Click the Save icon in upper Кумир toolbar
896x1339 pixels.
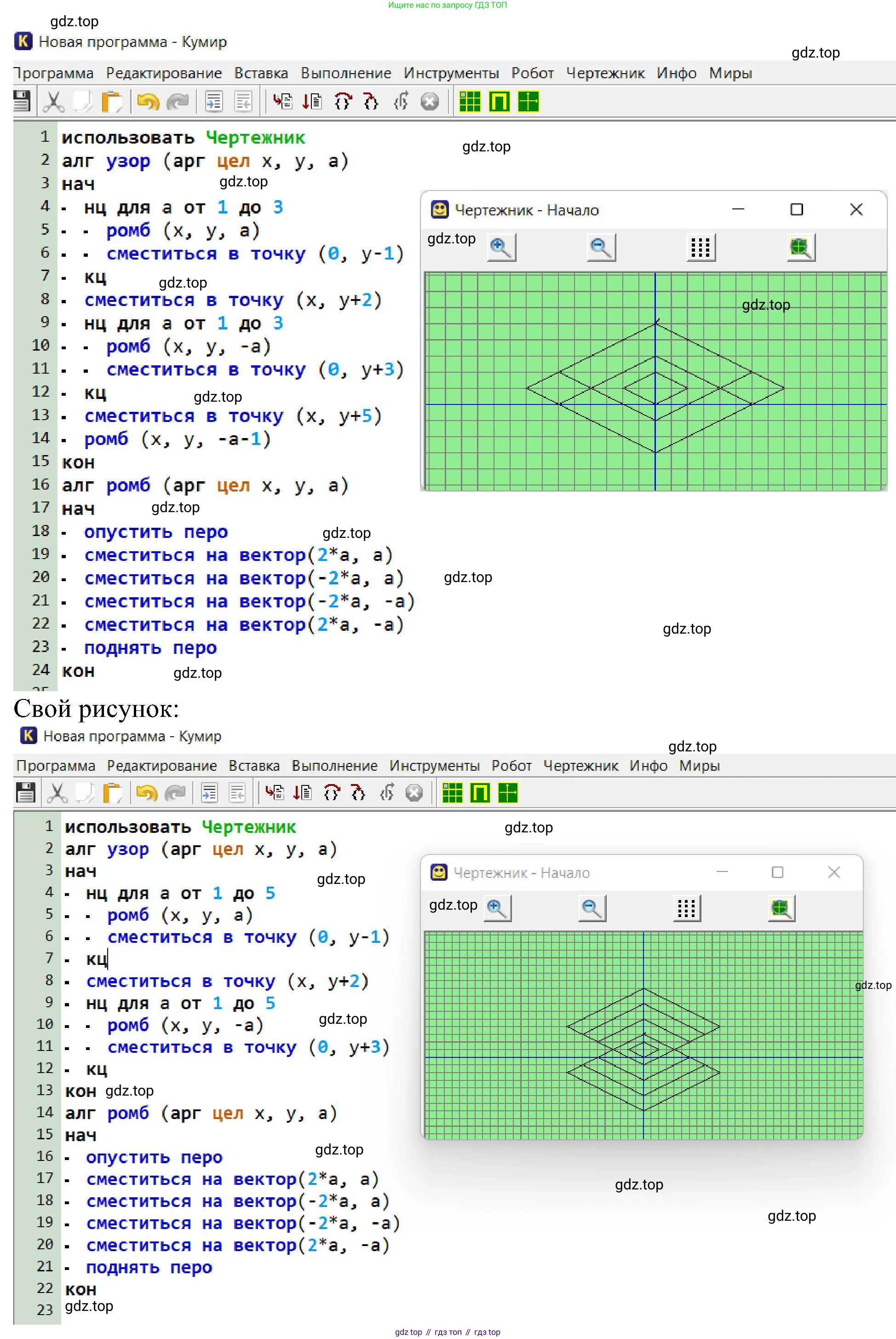pyautogui.click(x=22, y=102)
